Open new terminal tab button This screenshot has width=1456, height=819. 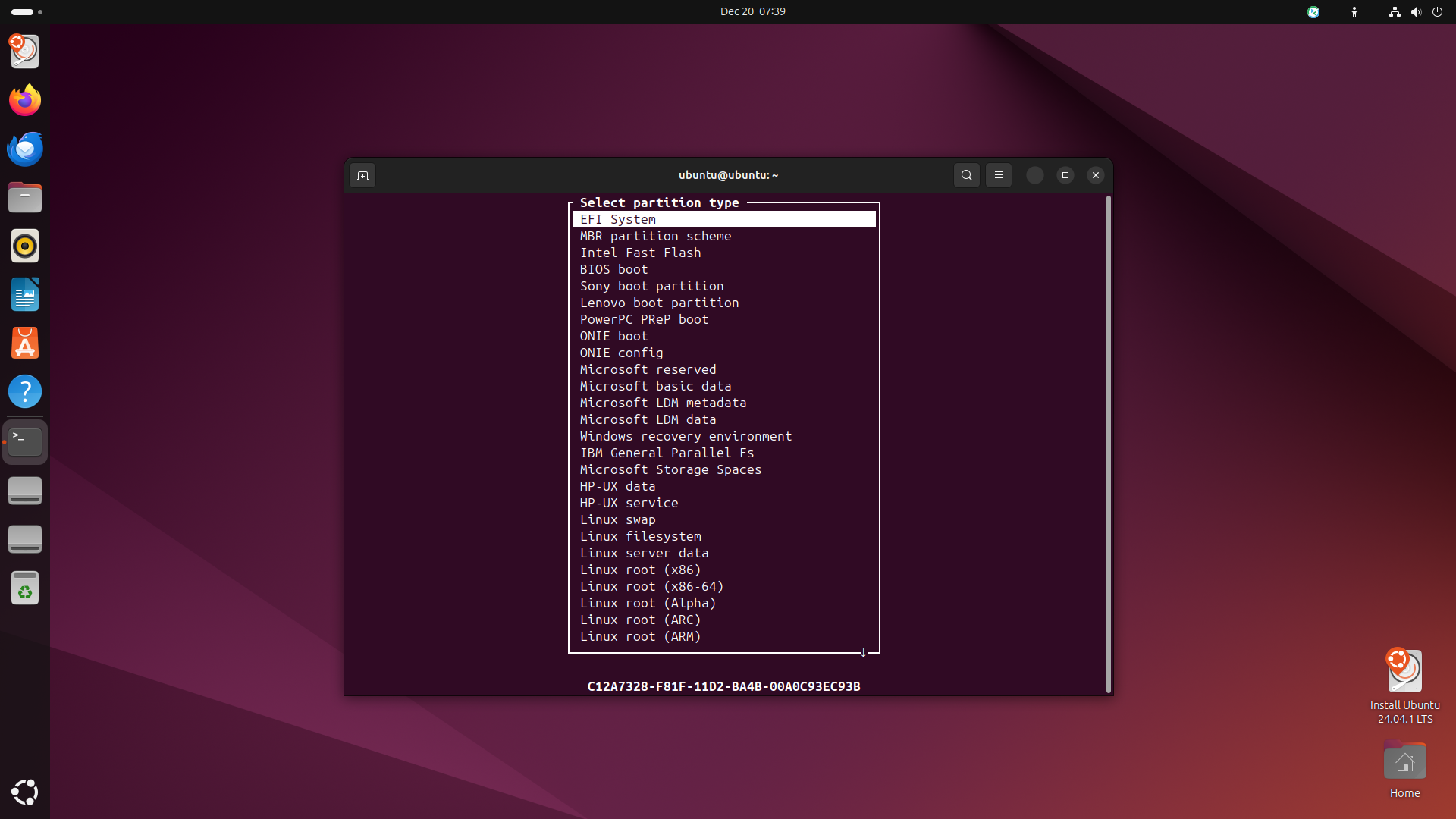(x=362, y=175)
